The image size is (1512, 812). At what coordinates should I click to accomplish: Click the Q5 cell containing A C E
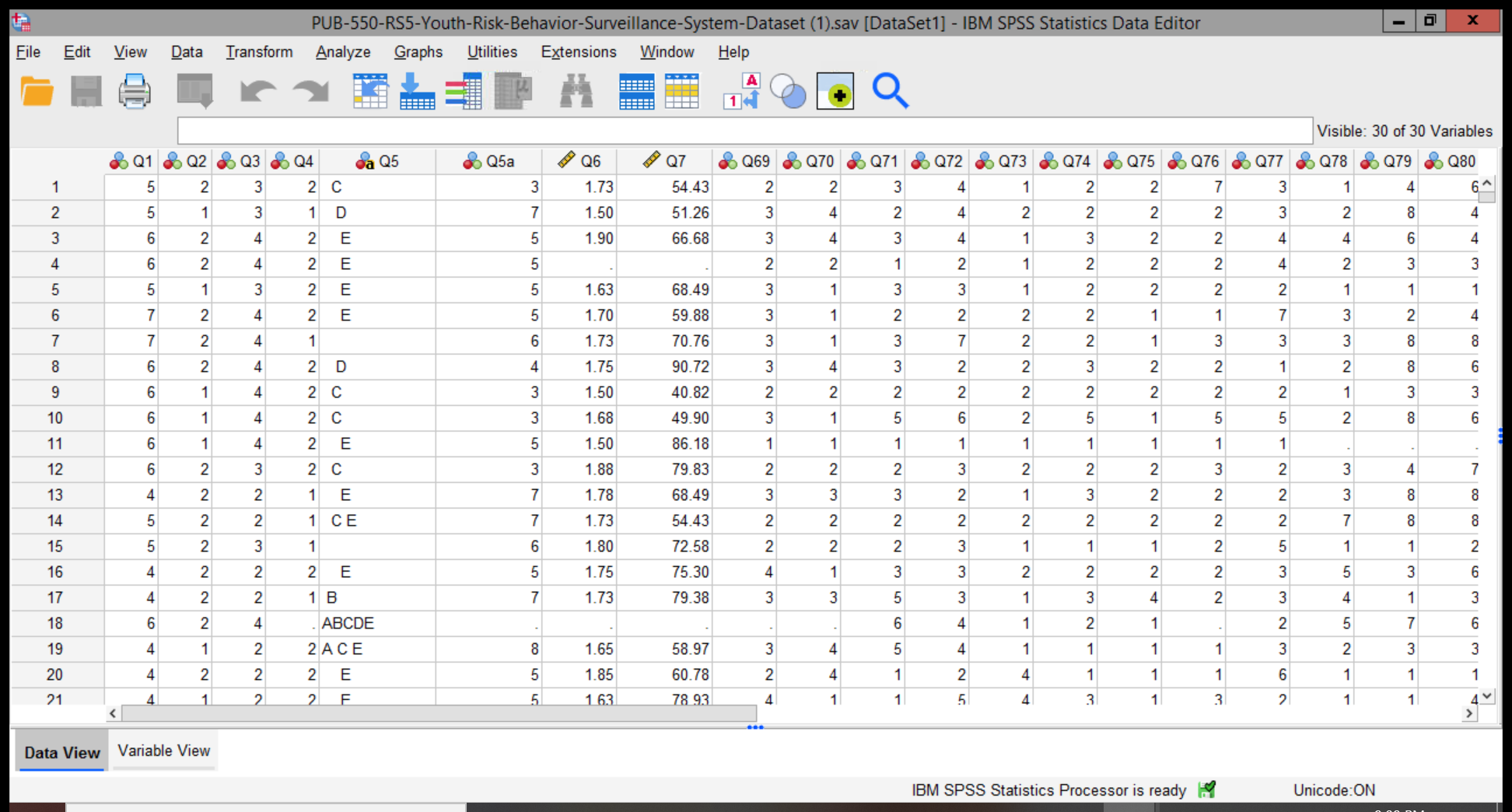tap(378, 649)
